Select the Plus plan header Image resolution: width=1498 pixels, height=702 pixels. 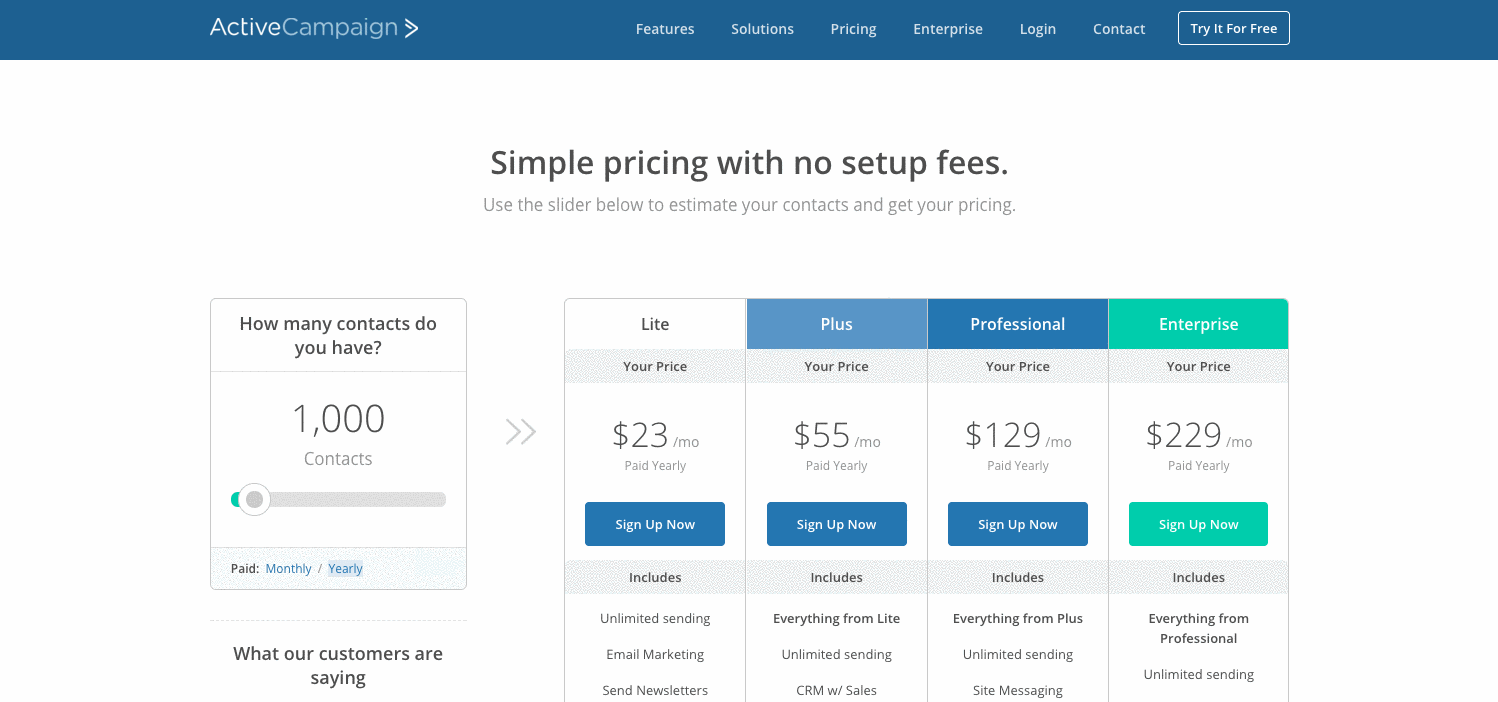[x=836, y=324]
